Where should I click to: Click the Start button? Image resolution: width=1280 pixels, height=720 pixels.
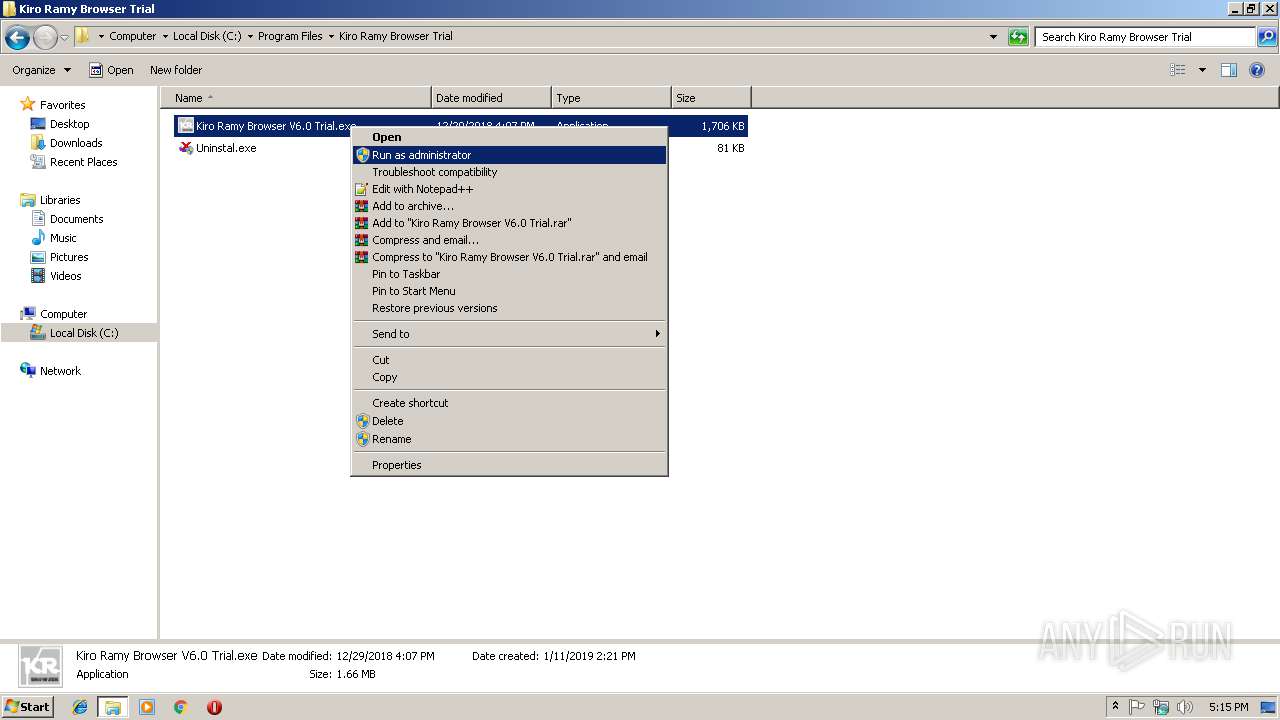27,707
